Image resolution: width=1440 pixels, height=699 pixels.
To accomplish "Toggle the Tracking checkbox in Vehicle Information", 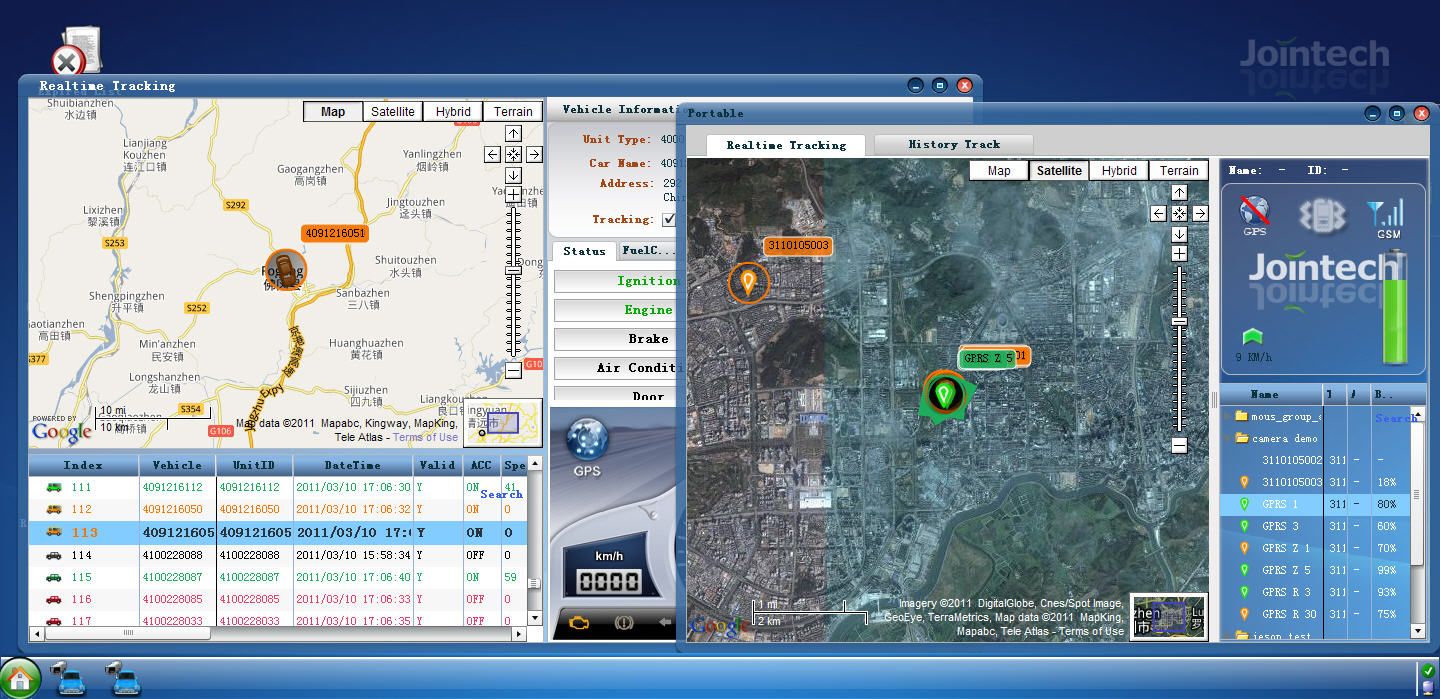I will pos(669,220).
